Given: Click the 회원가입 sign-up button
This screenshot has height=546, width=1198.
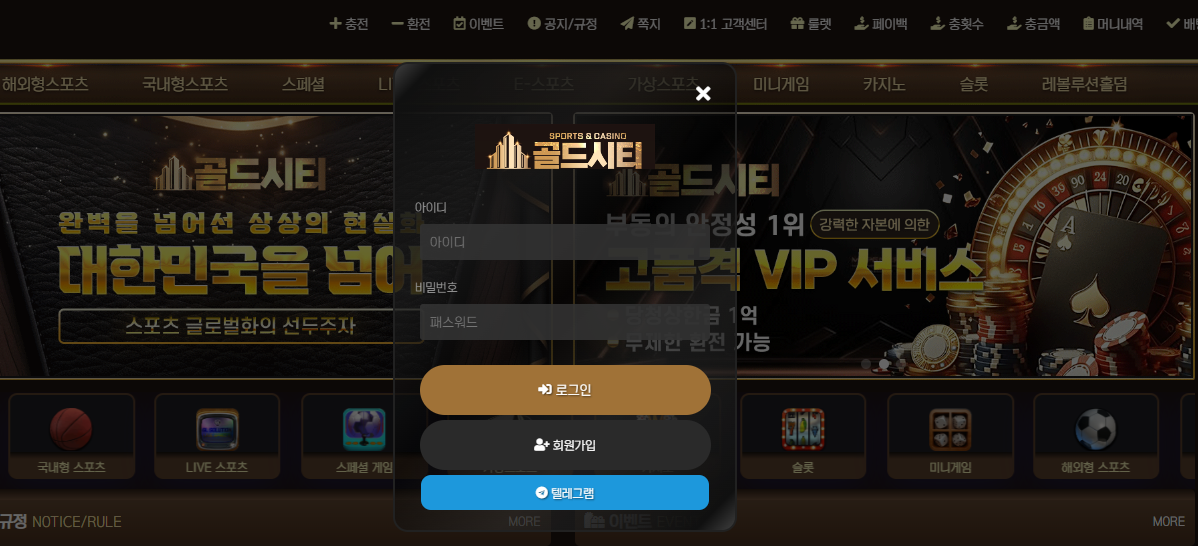Looking at the screenshot, I should coord(565,444).
